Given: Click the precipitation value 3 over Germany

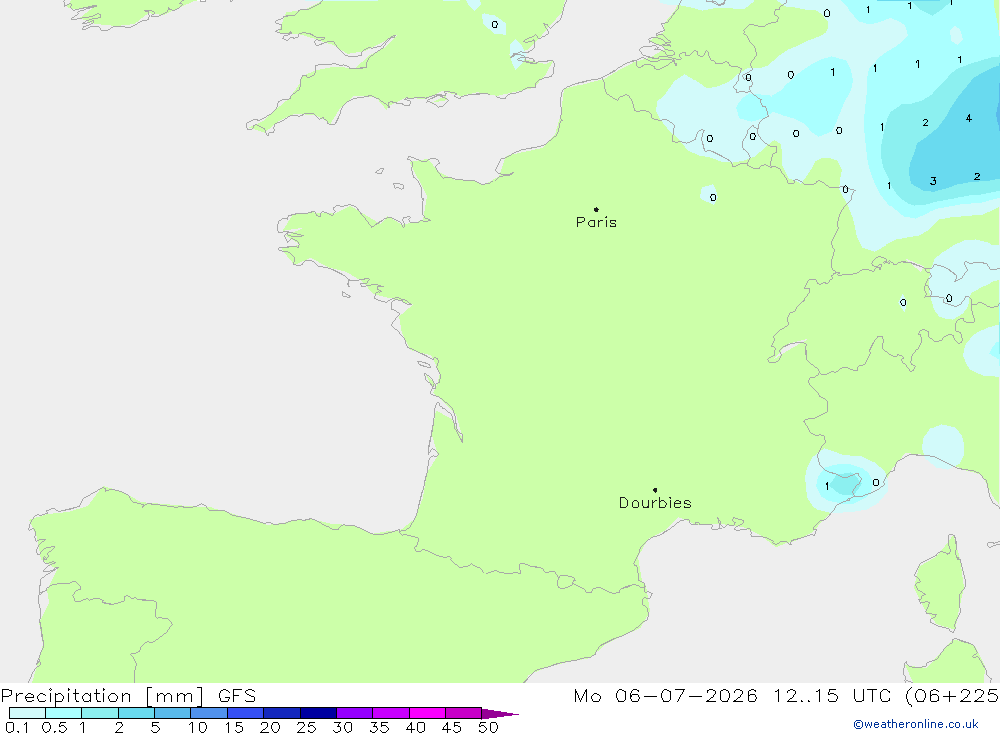Looking at the screenshot, I should coord(933,181).
